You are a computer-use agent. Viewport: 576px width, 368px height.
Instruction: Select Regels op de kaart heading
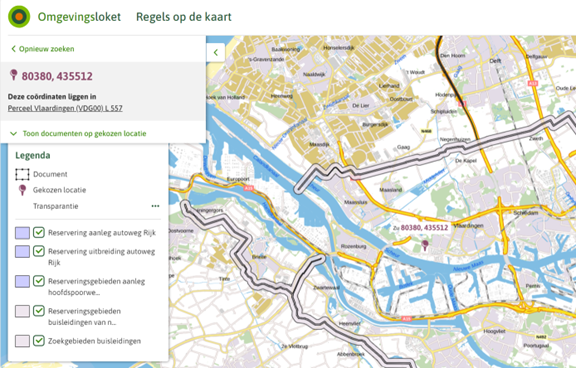tap(184, 17)
